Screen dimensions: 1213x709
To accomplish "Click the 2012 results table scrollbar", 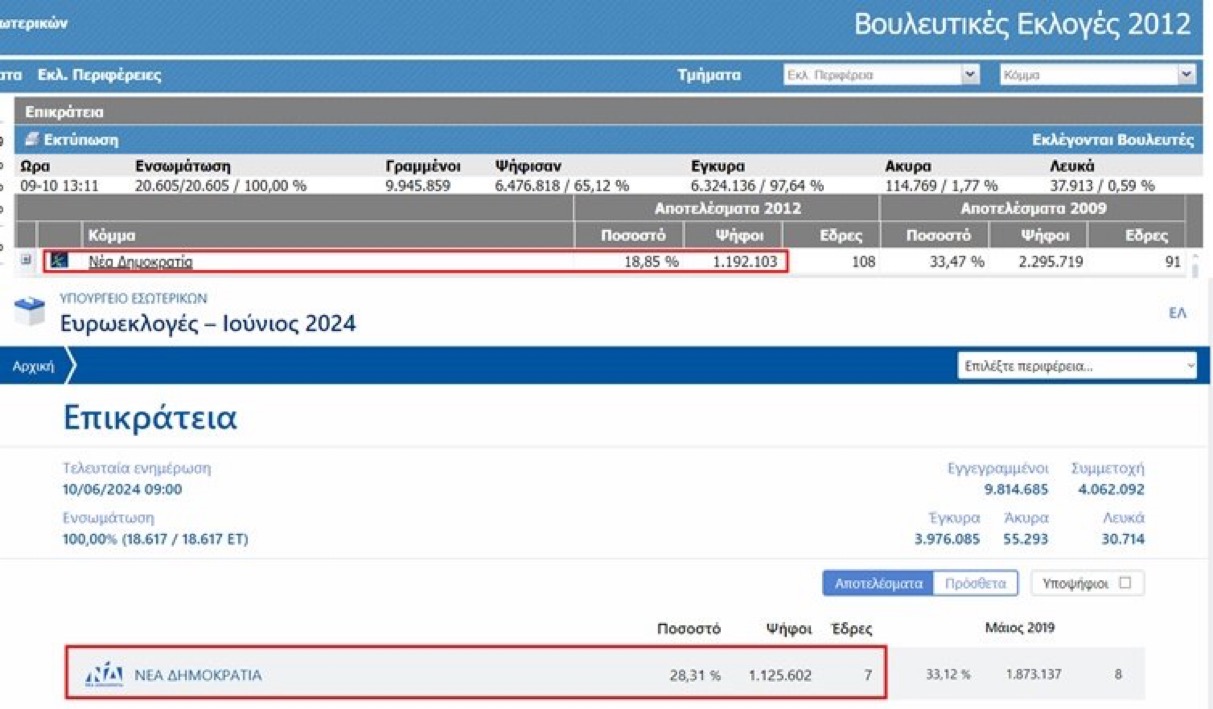I will [1193, 264].
